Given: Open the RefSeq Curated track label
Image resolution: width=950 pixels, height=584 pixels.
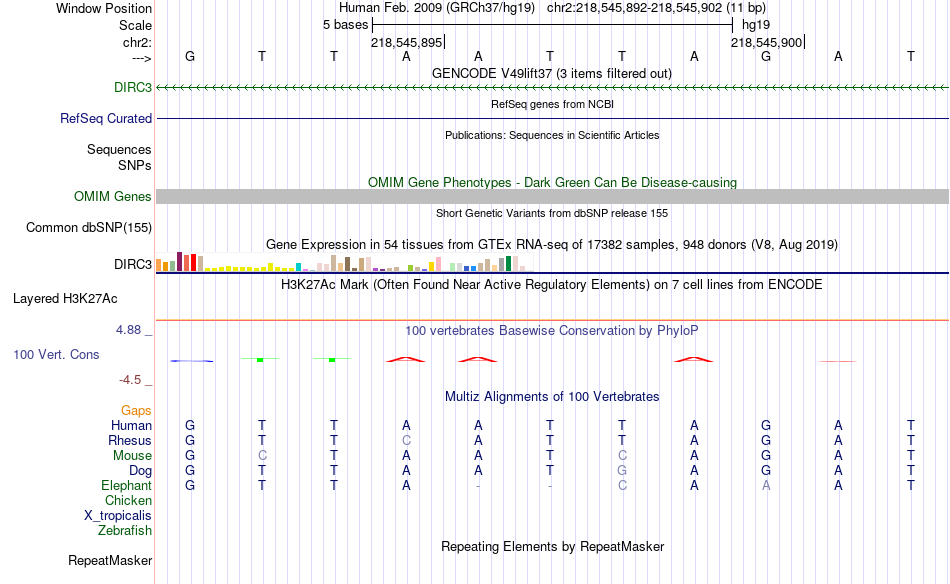Looking at the screenshot, I should [106, 118].
